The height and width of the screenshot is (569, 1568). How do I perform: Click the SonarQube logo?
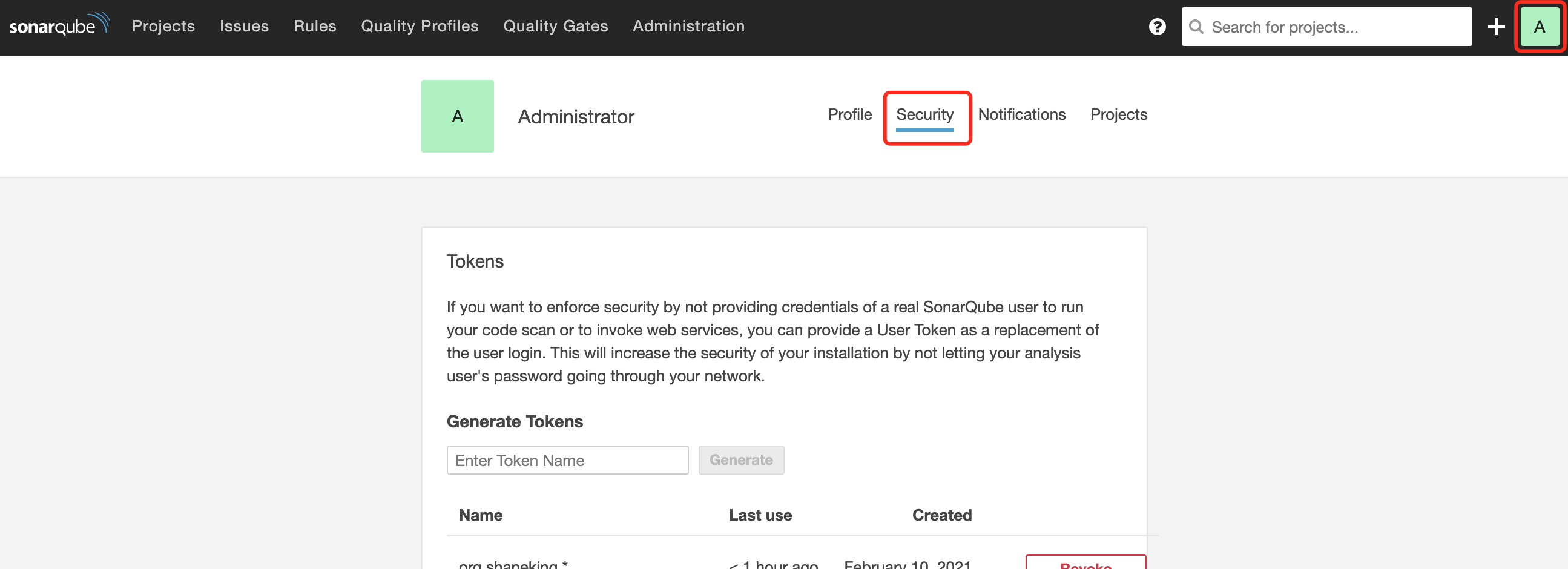[59, 25]
